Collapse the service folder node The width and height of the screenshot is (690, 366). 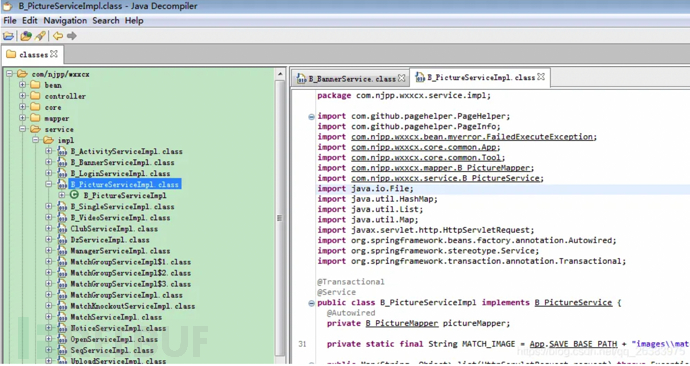pyautogui.click(x=22, y=129)
